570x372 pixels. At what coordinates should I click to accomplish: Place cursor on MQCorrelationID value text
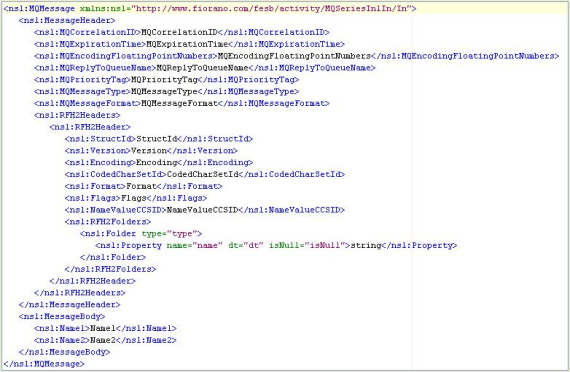tap(179, 32)
